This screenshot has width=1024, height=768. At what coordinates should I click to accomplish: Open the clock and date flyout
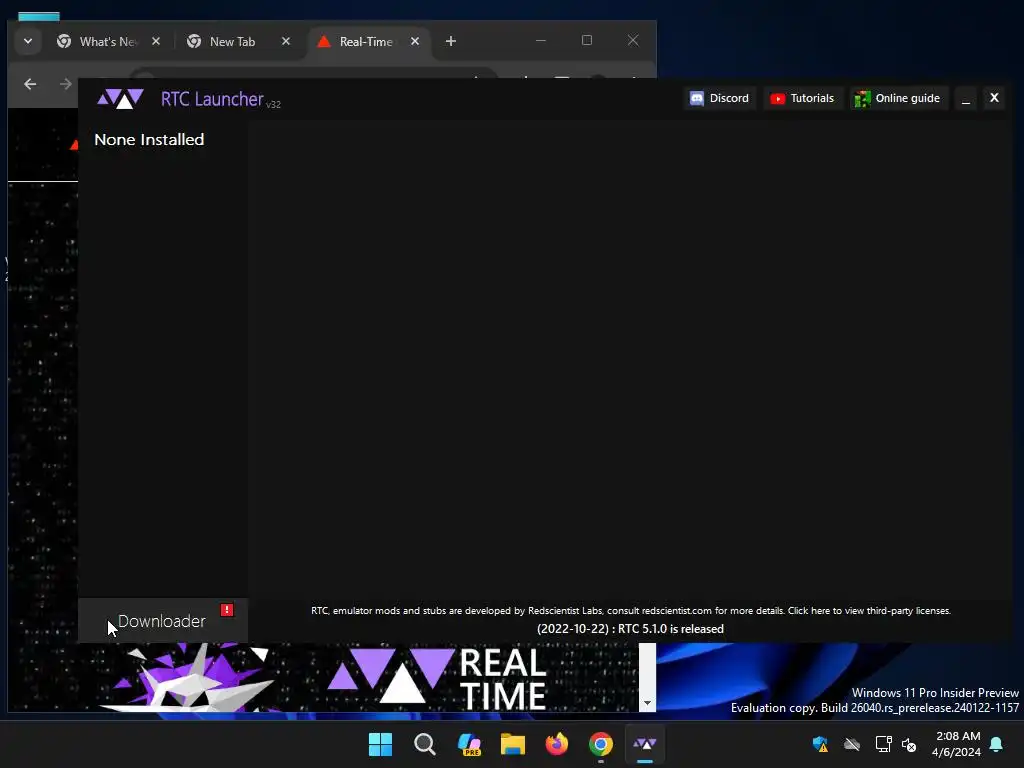click(x=957, y=744)
